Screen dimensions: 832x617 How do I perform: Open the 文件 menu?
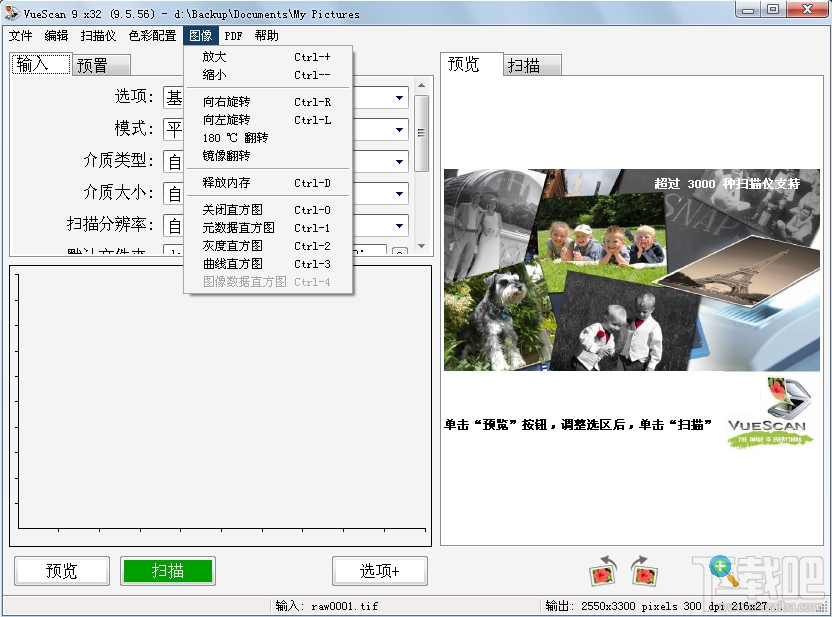tap(22, 35)
